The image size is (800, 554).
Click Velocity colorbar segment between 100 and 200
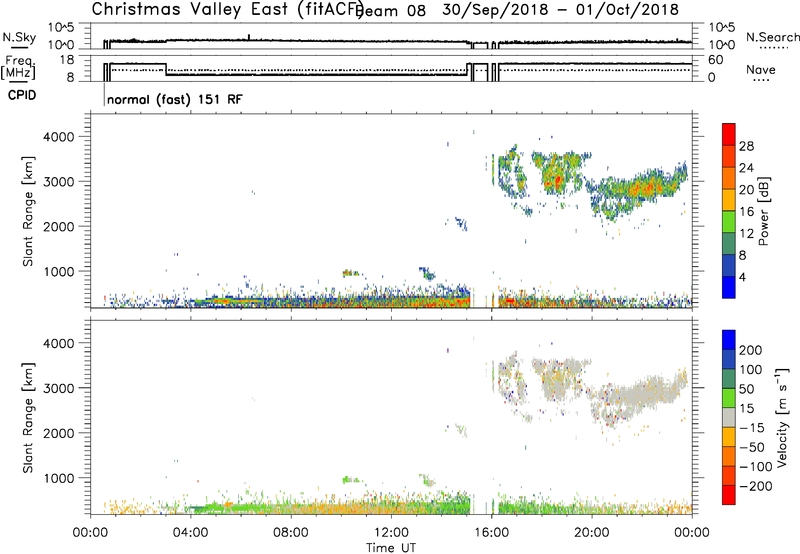click(729, 359)
